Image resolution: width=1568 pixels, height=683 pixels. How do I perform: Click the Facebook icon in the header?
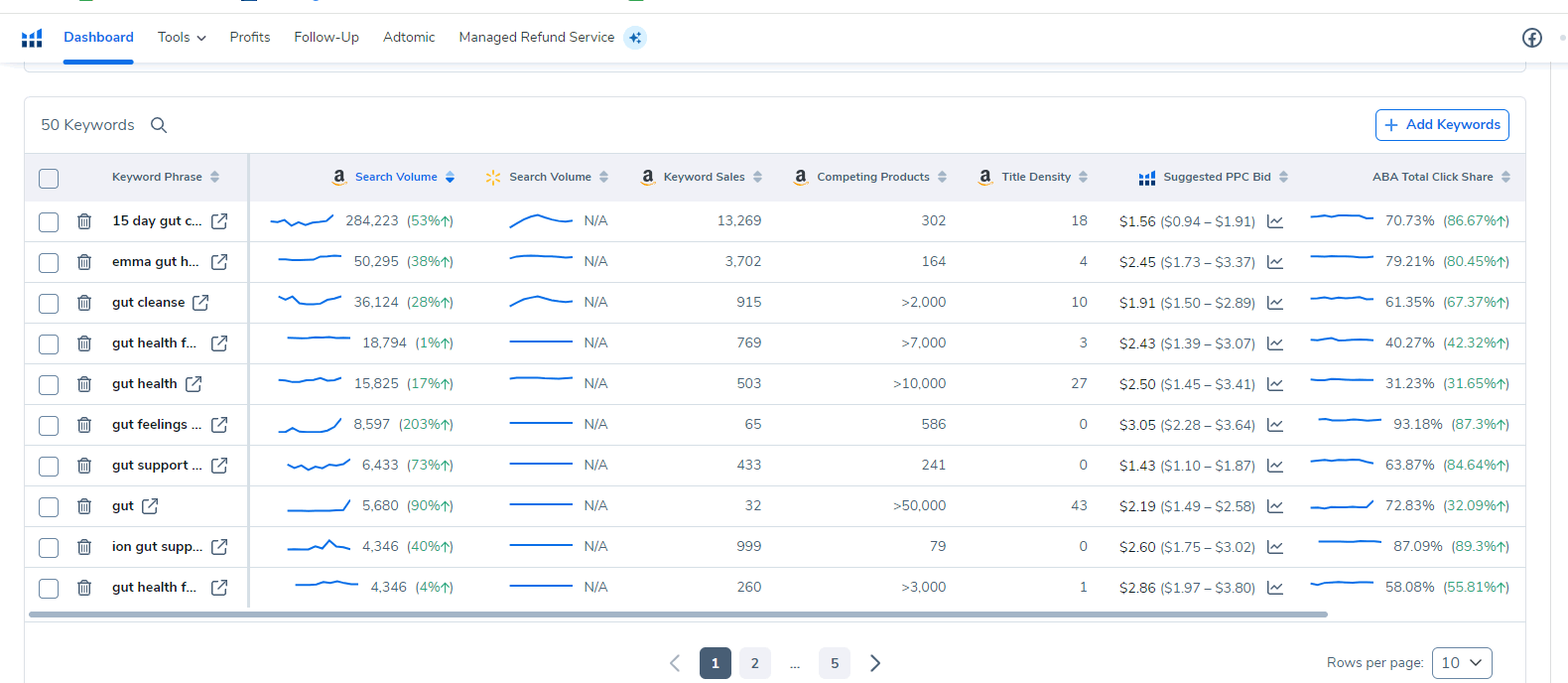coord(1531,38)
